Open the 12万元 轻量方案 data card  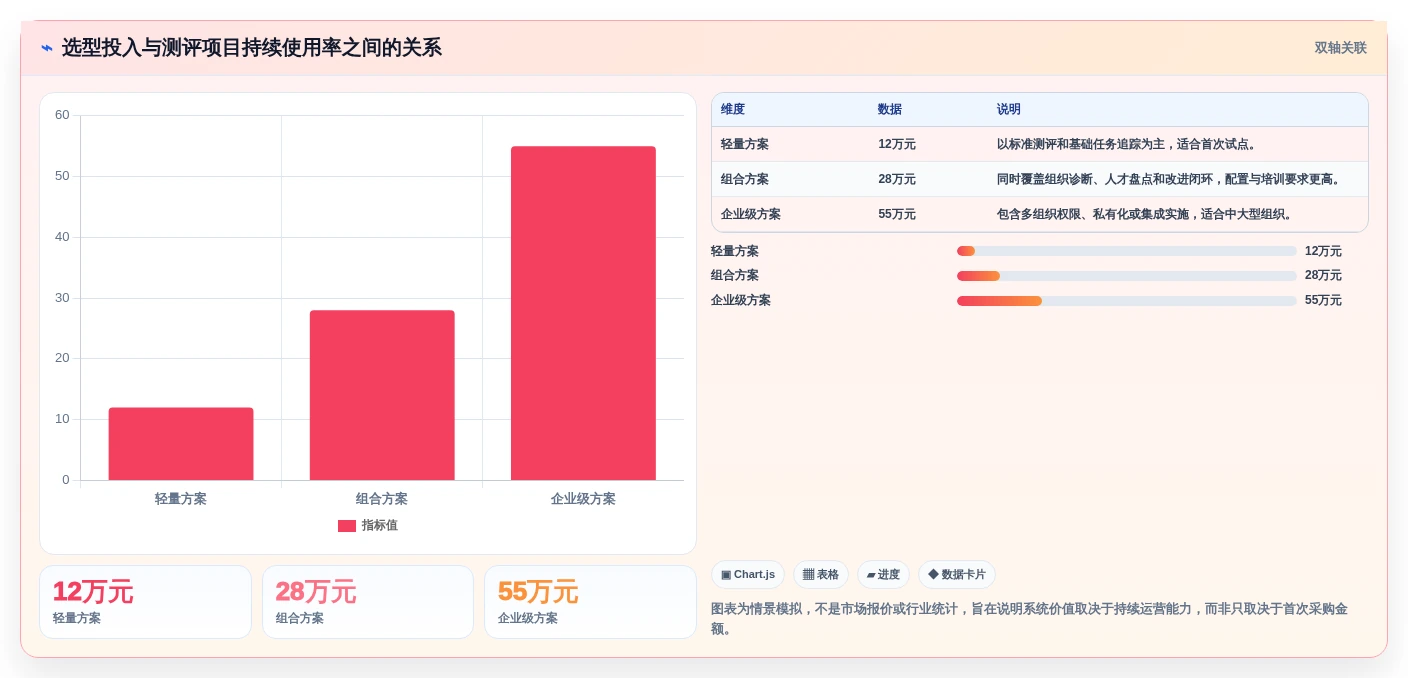point(145,602)
